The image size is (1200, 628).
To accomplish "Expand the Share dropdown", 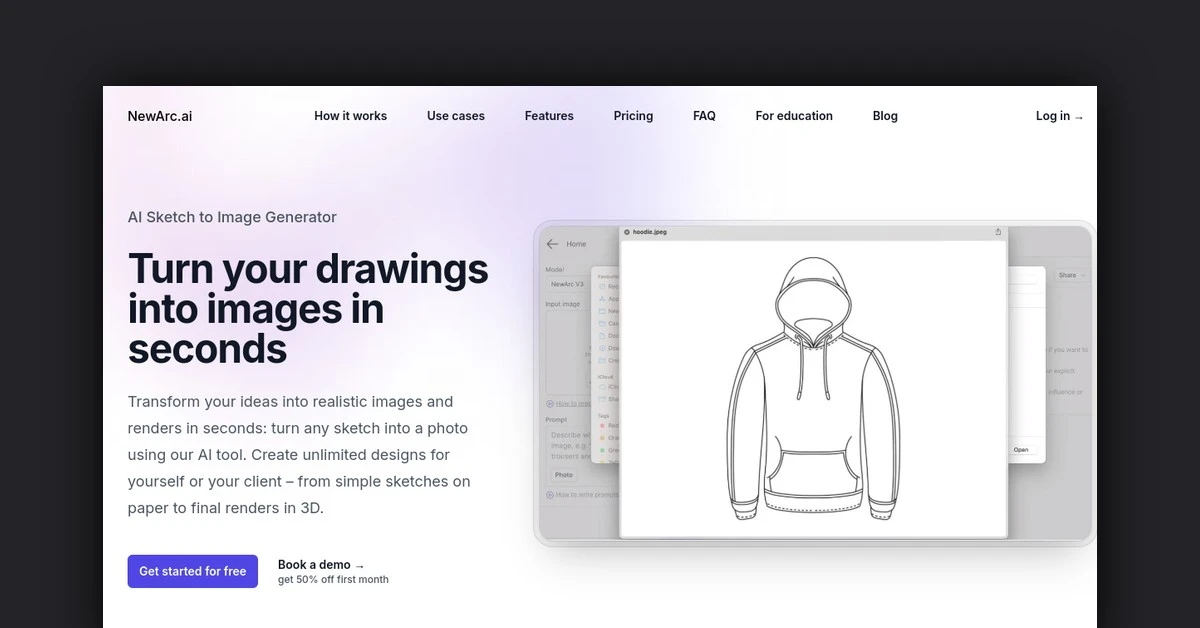I will pyautogui.click(x=1071, y=275).
